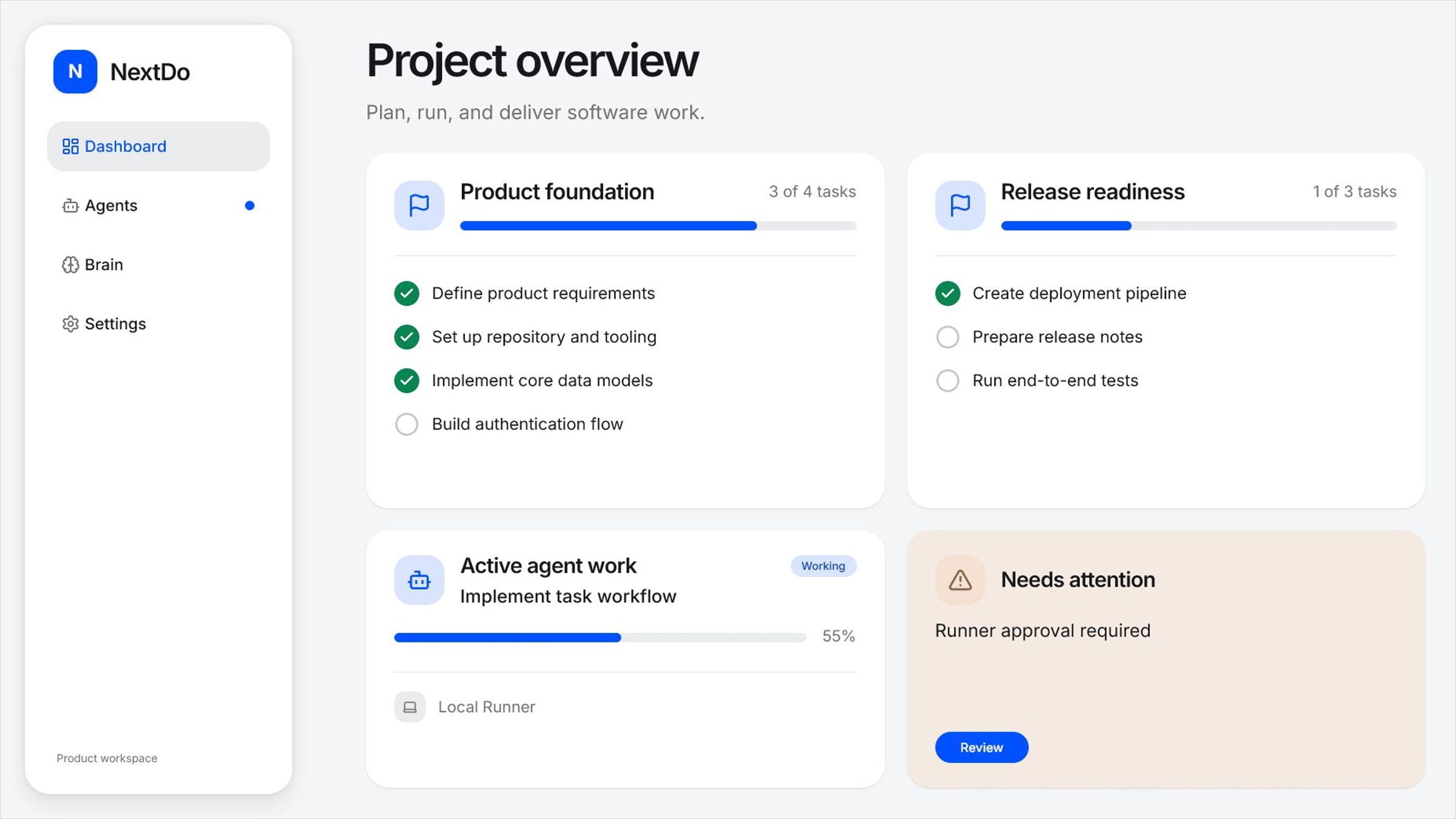Click the Active agent work progress bar
The image size is (1456, 819).
point(600,638)
